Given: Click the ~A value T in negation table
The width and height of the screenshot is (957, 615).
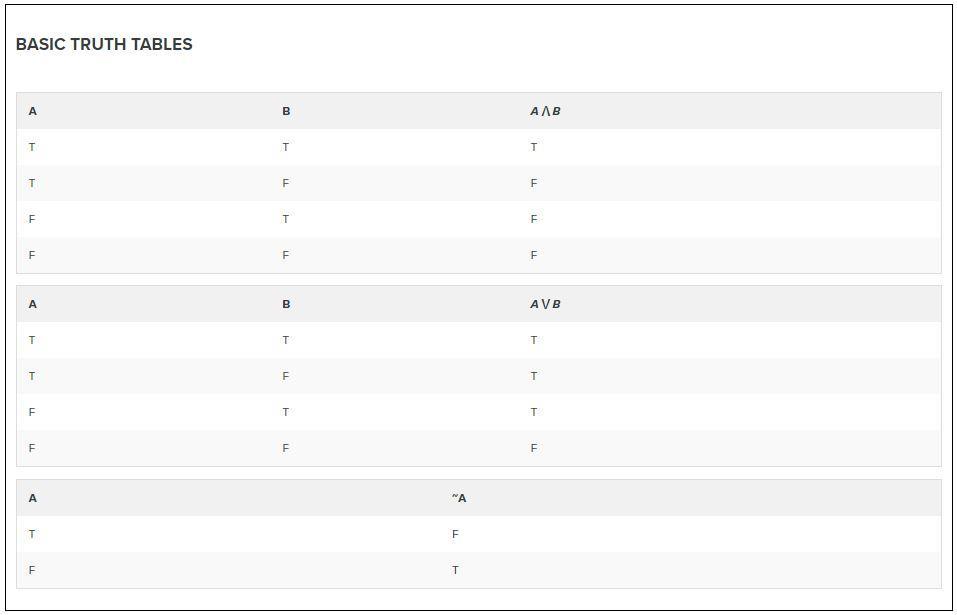Looking at the screenshot, I should 455,570.
